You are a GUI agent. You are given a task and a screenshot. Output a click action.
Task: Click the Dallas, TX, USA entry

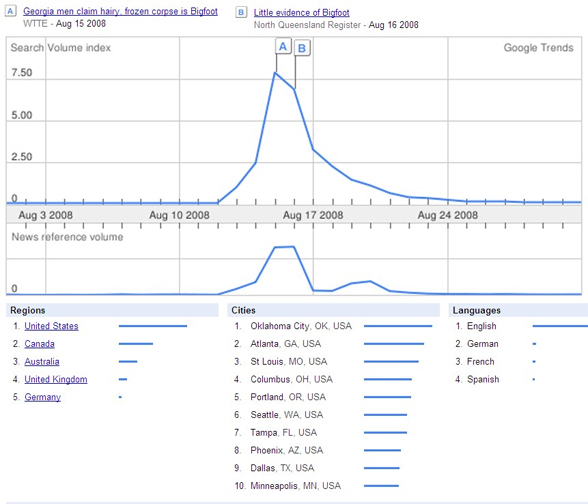(x=282, y=468)
